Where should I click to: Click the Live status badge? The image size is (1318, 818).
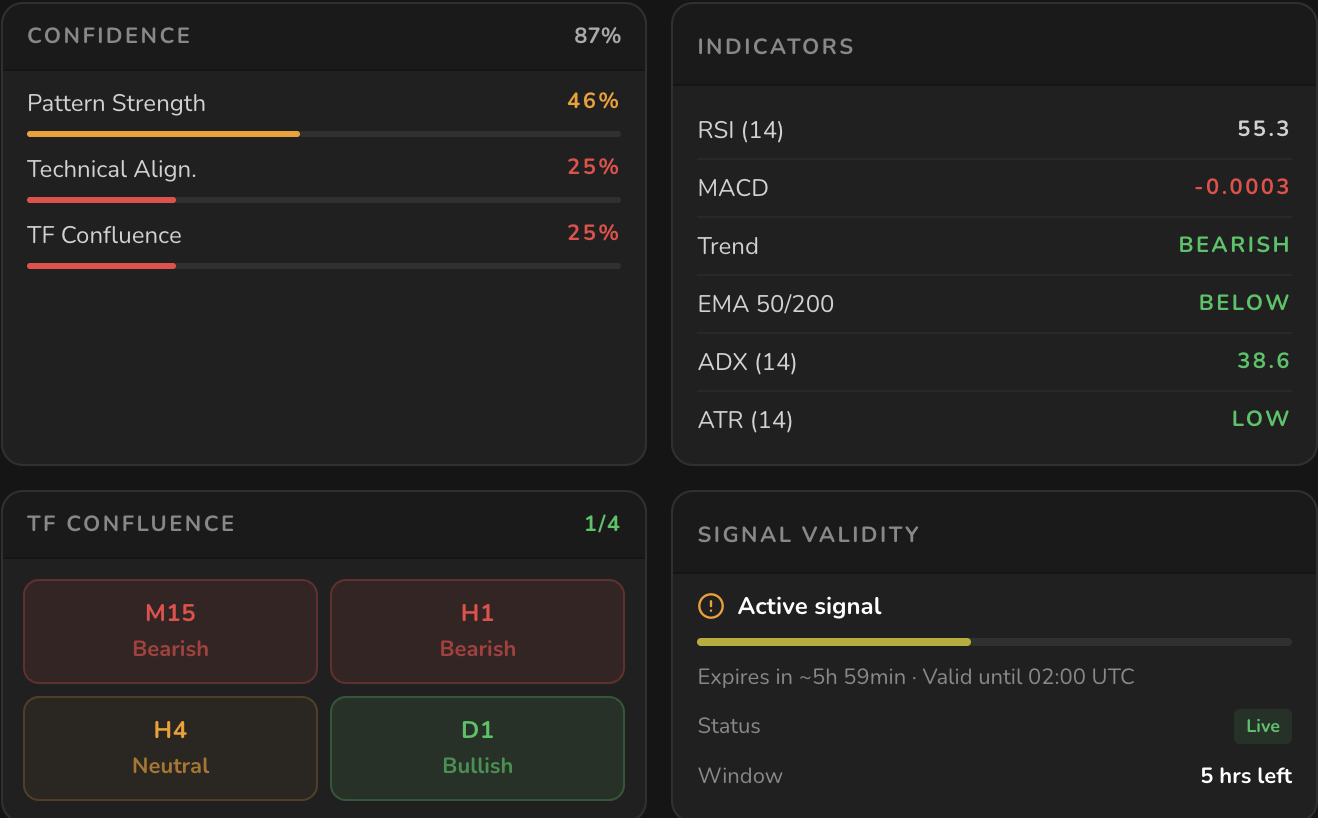point(1263,726)
